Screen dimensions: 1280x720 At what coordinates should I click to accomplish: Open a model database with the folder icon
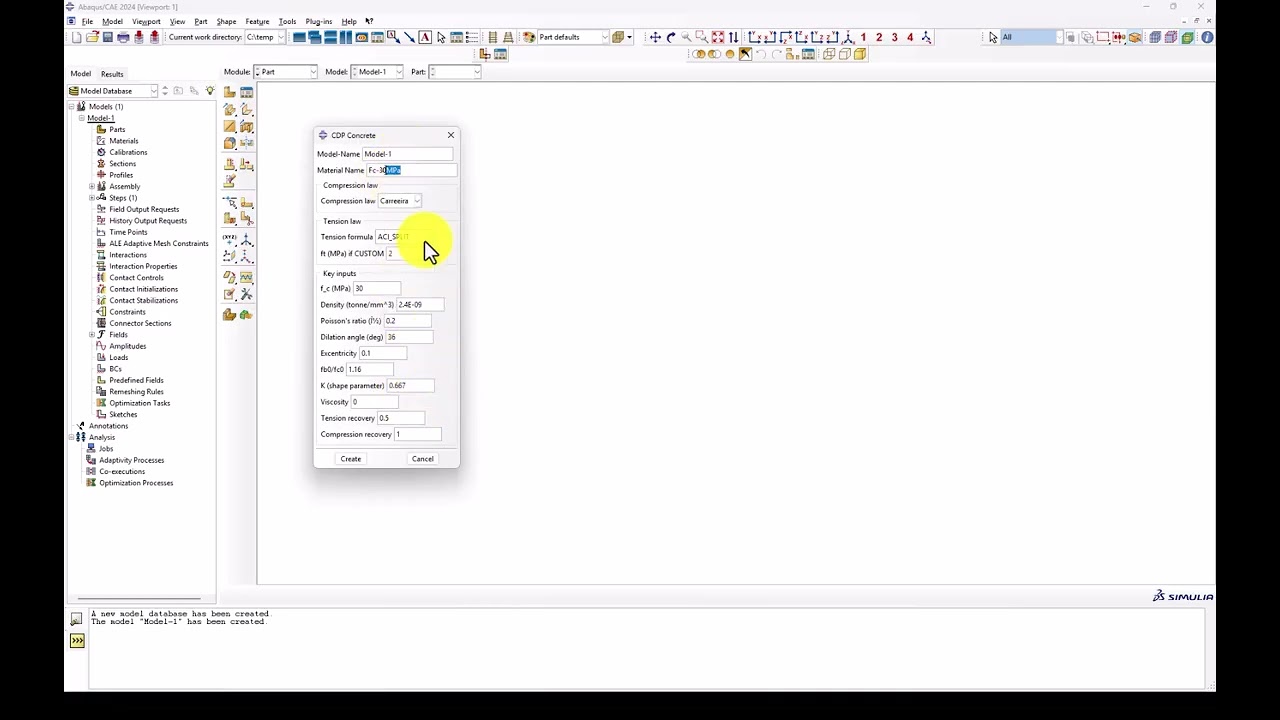92,38
